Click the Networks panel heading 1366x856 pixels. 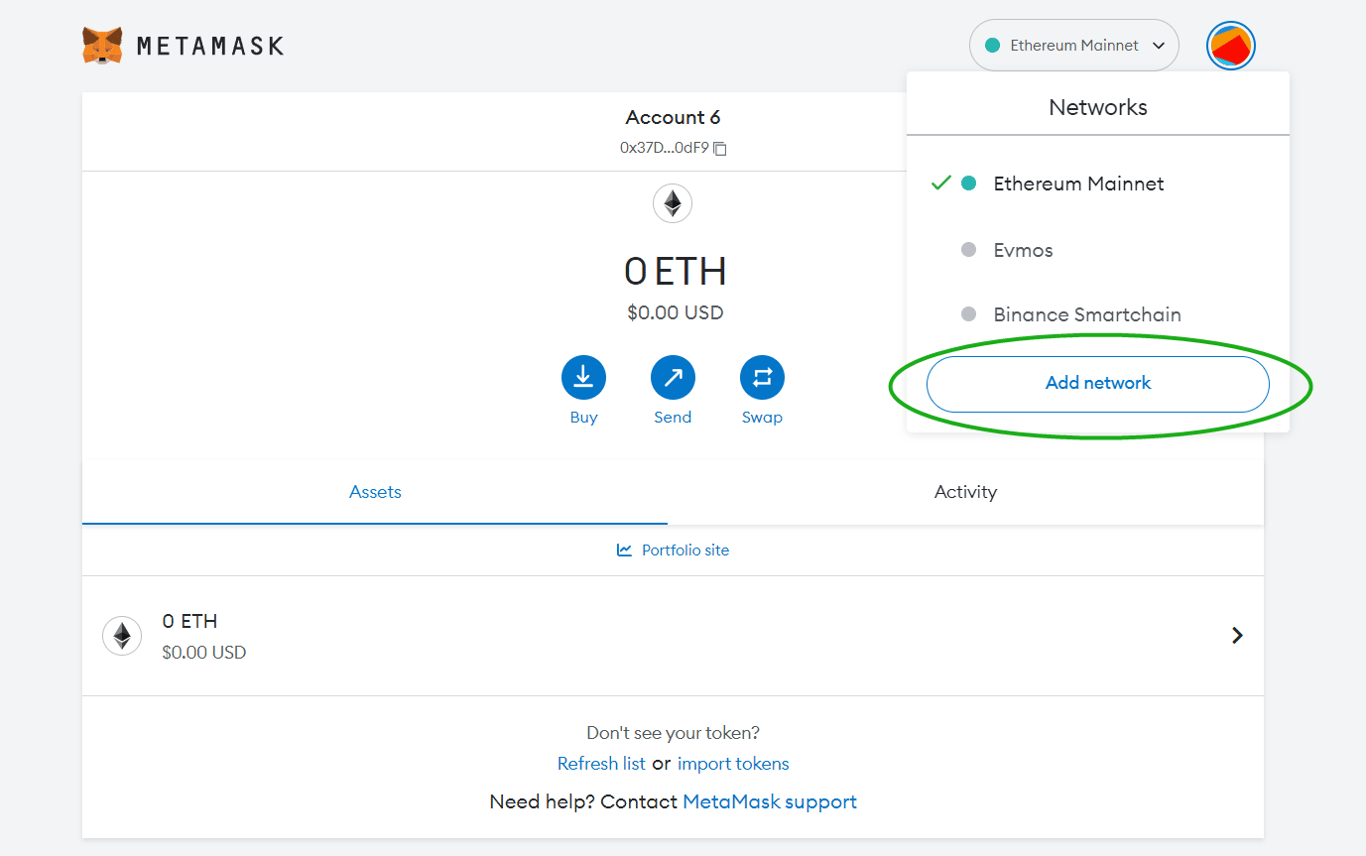[1098, 107]
